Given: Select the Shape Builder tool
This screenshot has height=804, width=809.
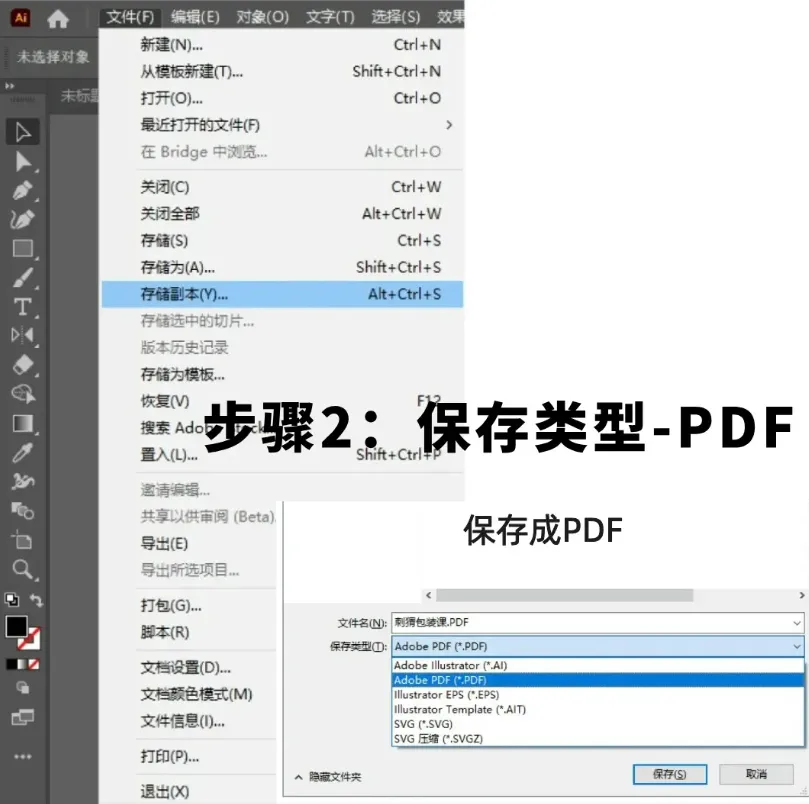Looking at the screenshot, I should [23, 394].
